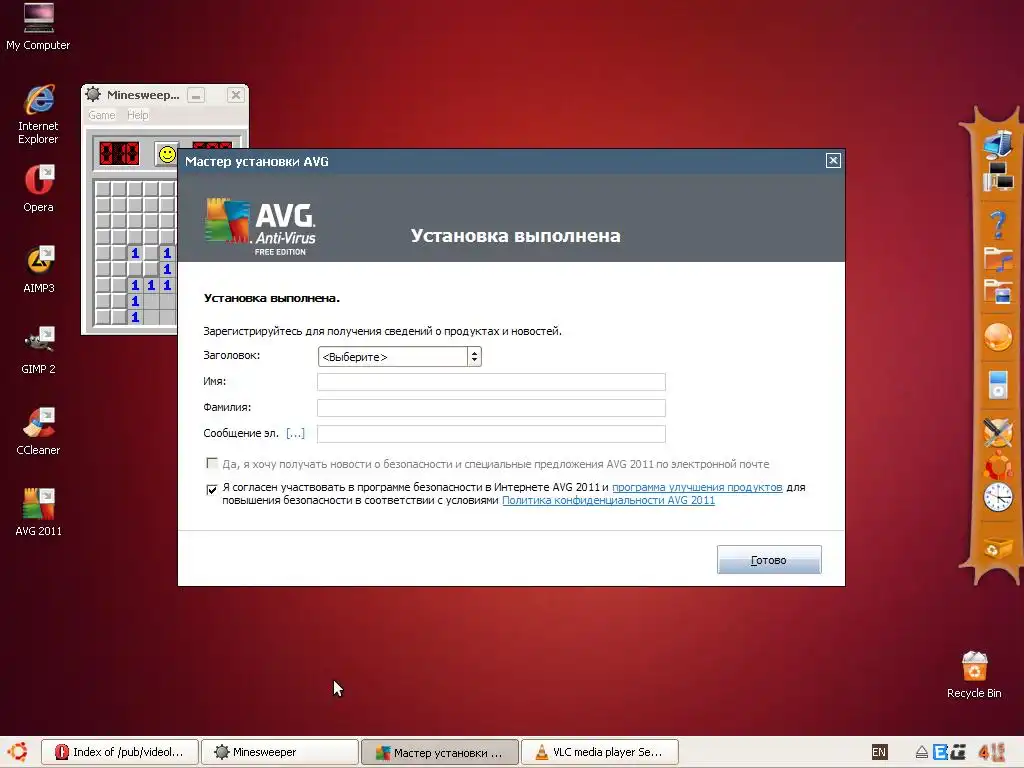The height and width of the screenshot is (768, 1024).
Task: Click the Minesweeper smiley face button
Action: 167,154
